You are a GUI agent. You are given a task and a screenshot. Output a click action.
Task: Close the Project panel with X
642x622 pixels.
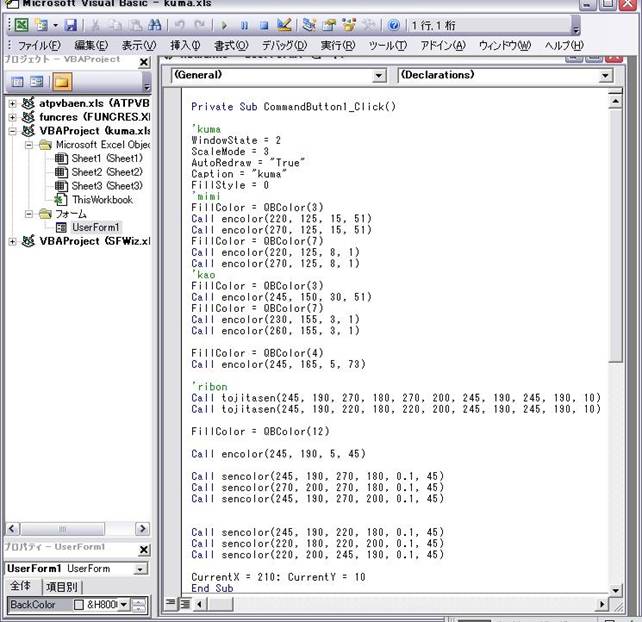pos(144,62)
